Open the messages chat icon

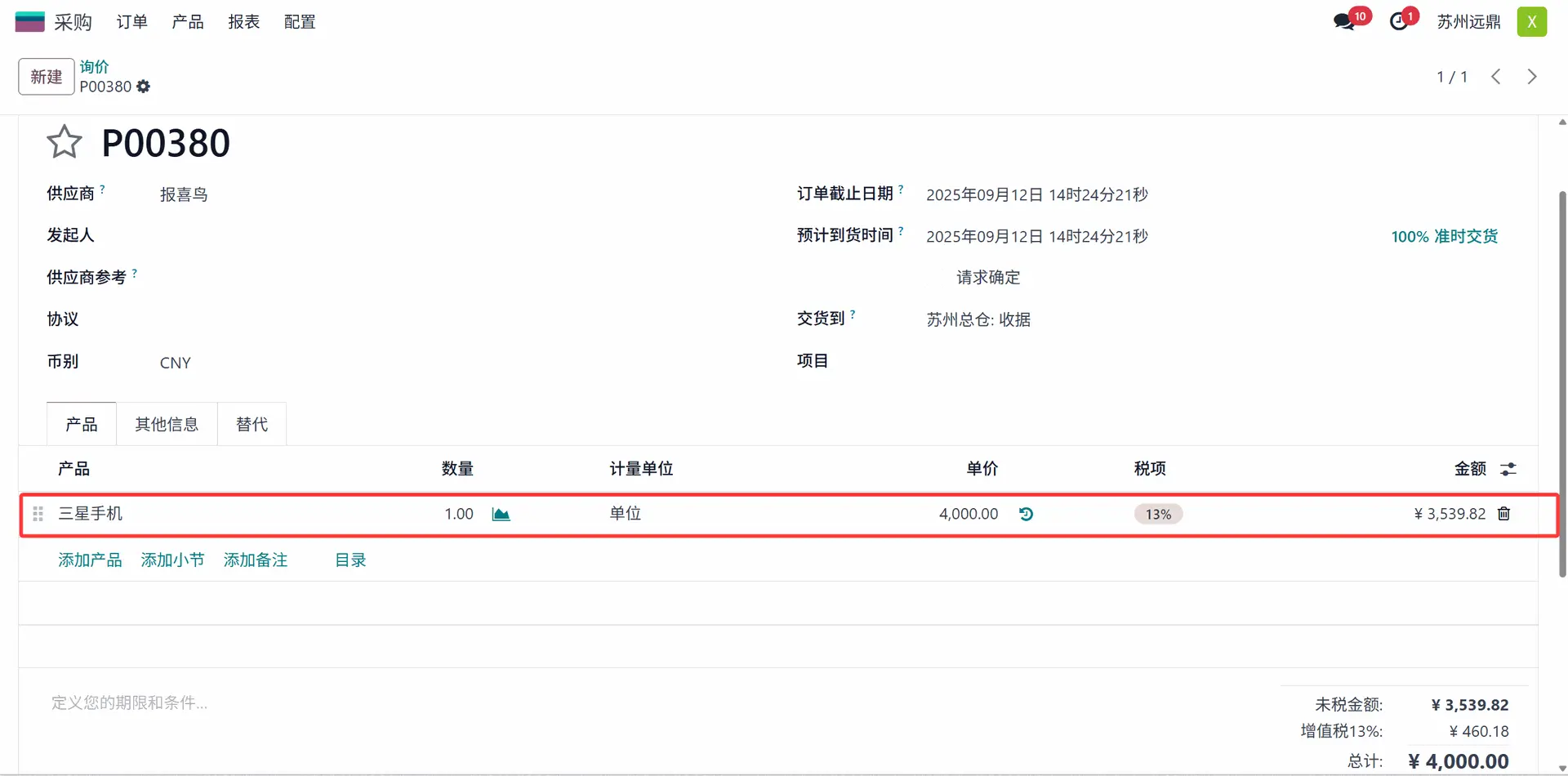(x=1343, y=22)
